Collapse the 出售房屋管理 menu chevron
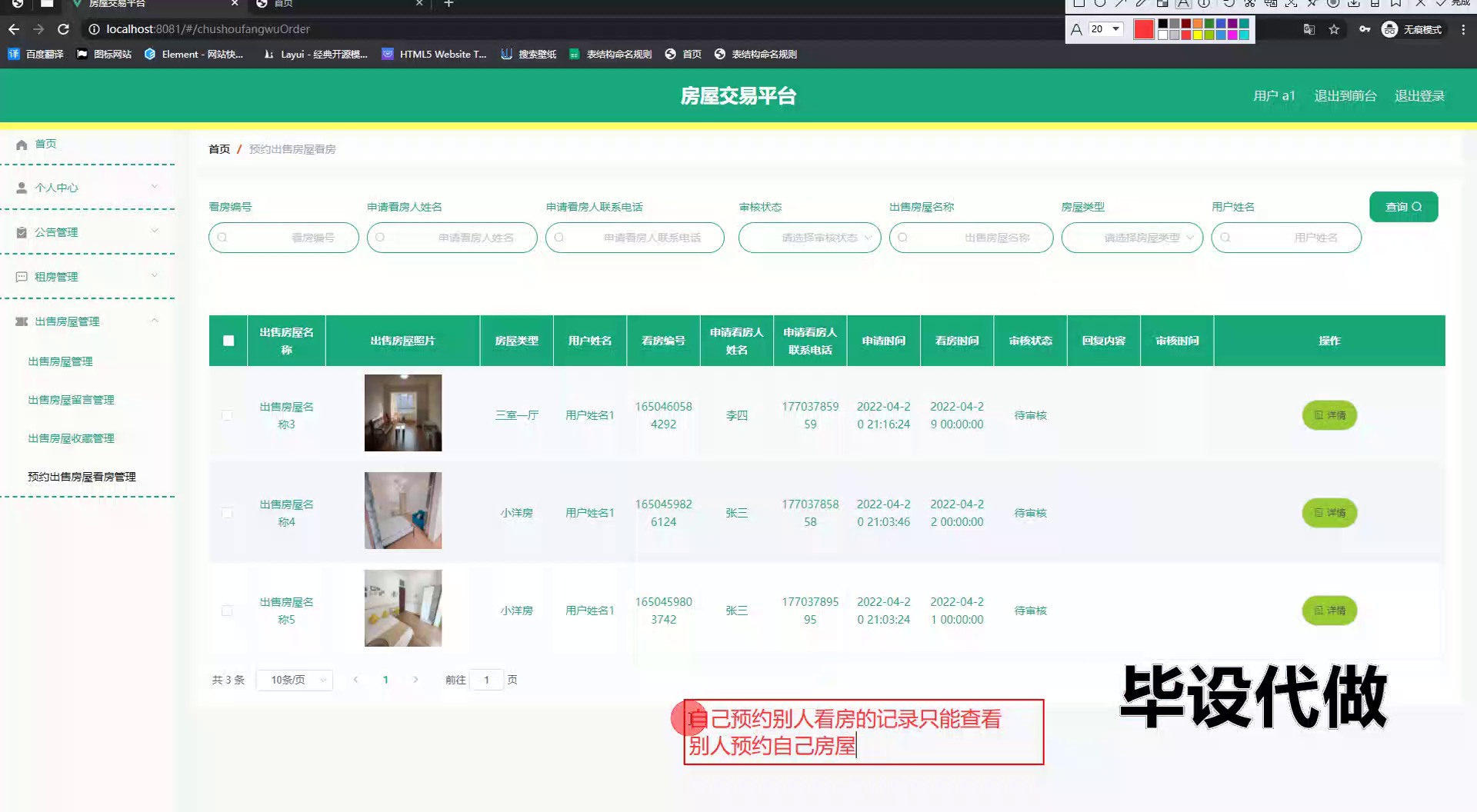The width and height of the screenshot is (1477, 812). [155, 321]
